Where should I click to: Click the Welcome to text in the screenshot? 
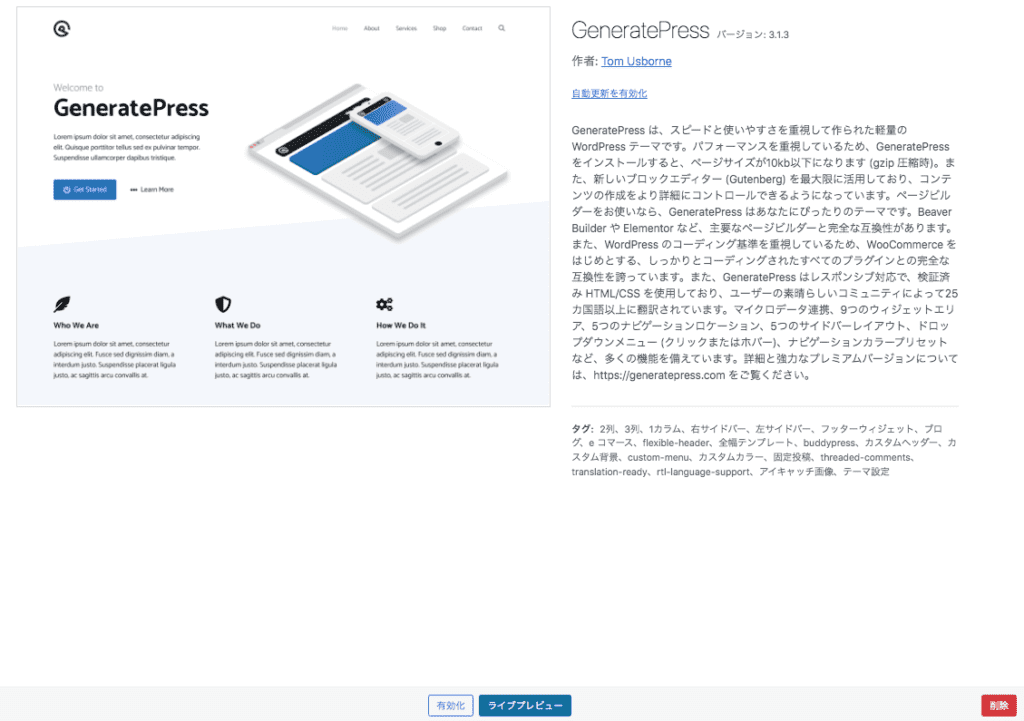click(x=78, y=88)
